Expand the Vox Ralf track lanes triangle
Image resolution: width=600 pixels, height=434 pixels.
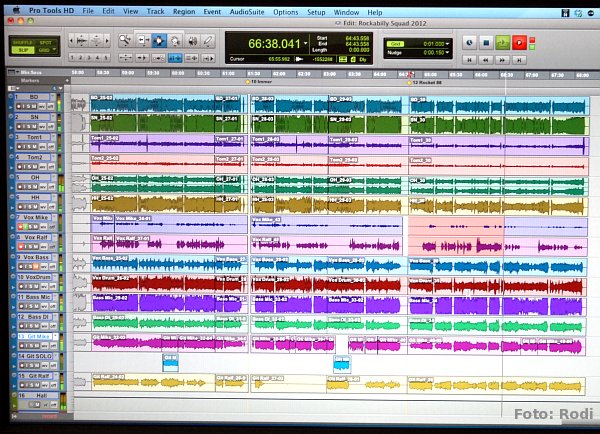[x=11, y=247]
